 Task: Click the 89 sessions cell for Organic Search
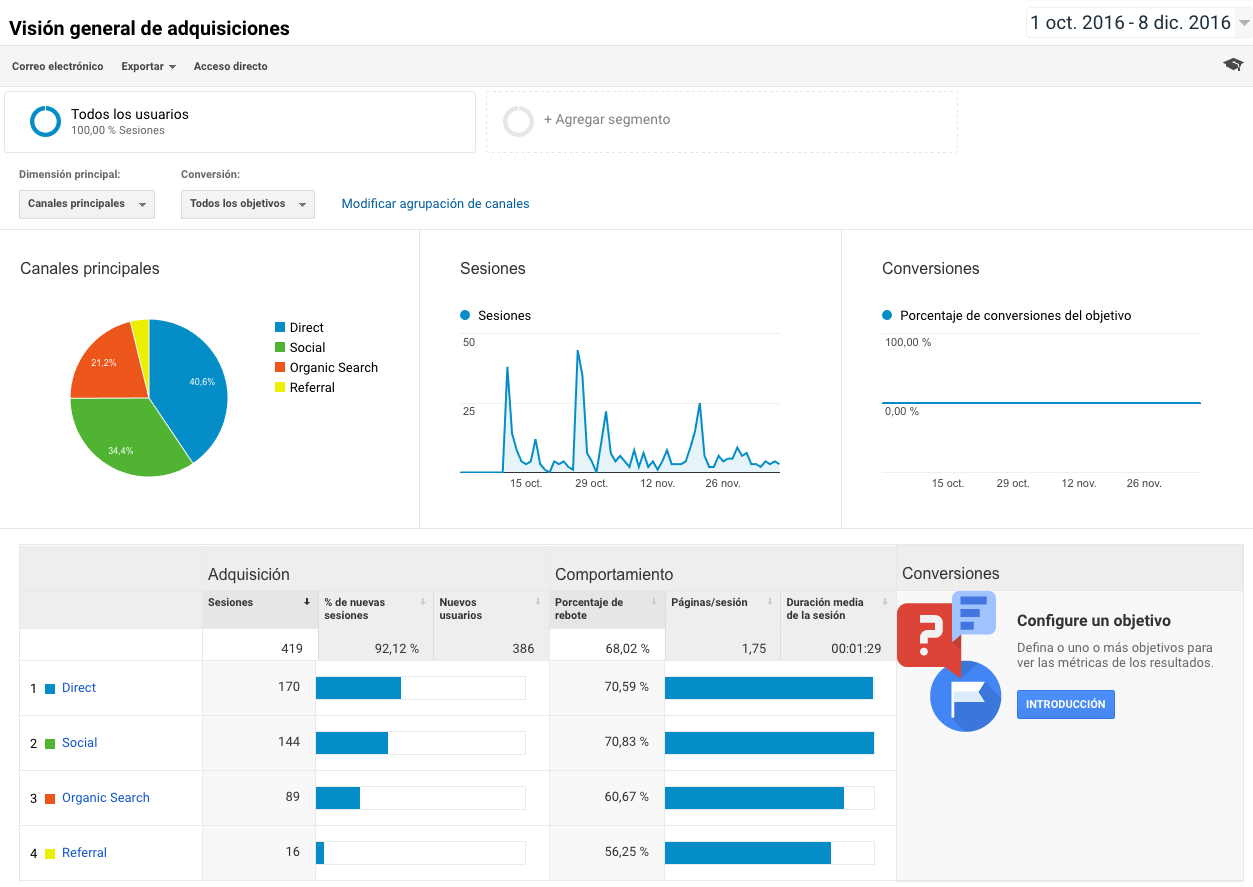pyautogui.click(x=292, y=797)
